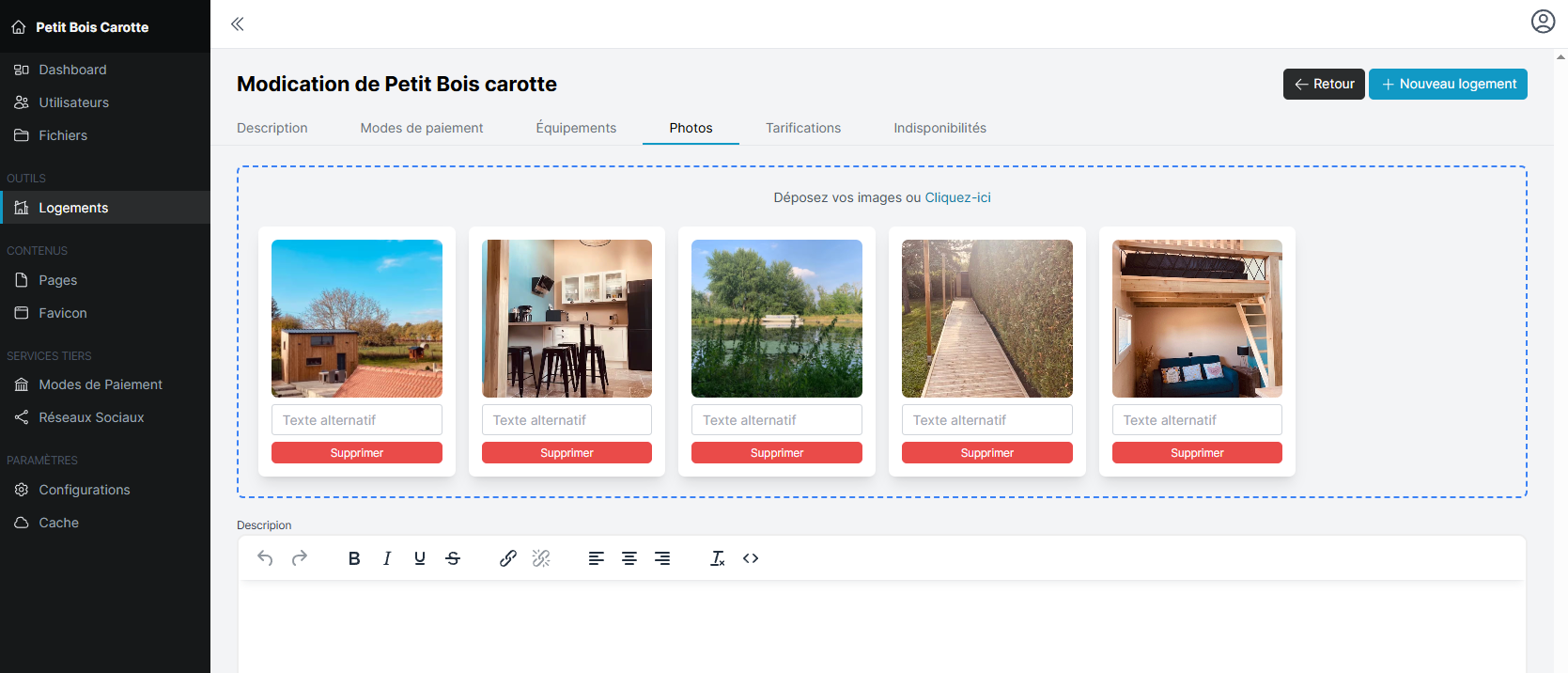
Task: Click alt text field under kitchen photo
Action: (x=567, y=420)
